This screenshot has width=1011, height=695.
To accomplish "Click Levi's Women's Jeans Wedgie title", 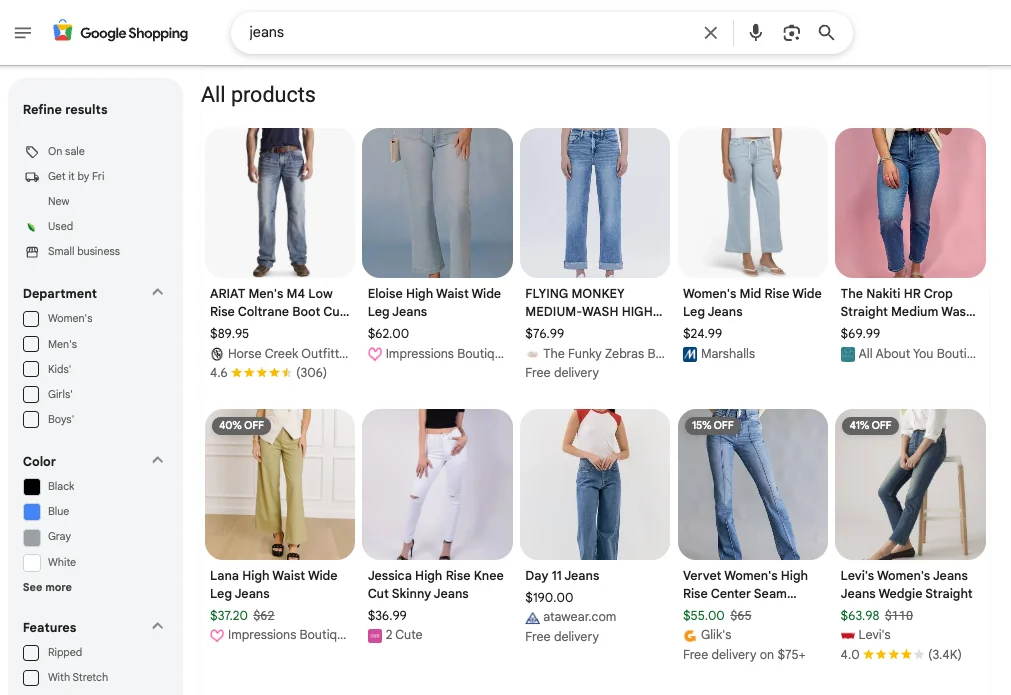I will (x=906, y=585).
